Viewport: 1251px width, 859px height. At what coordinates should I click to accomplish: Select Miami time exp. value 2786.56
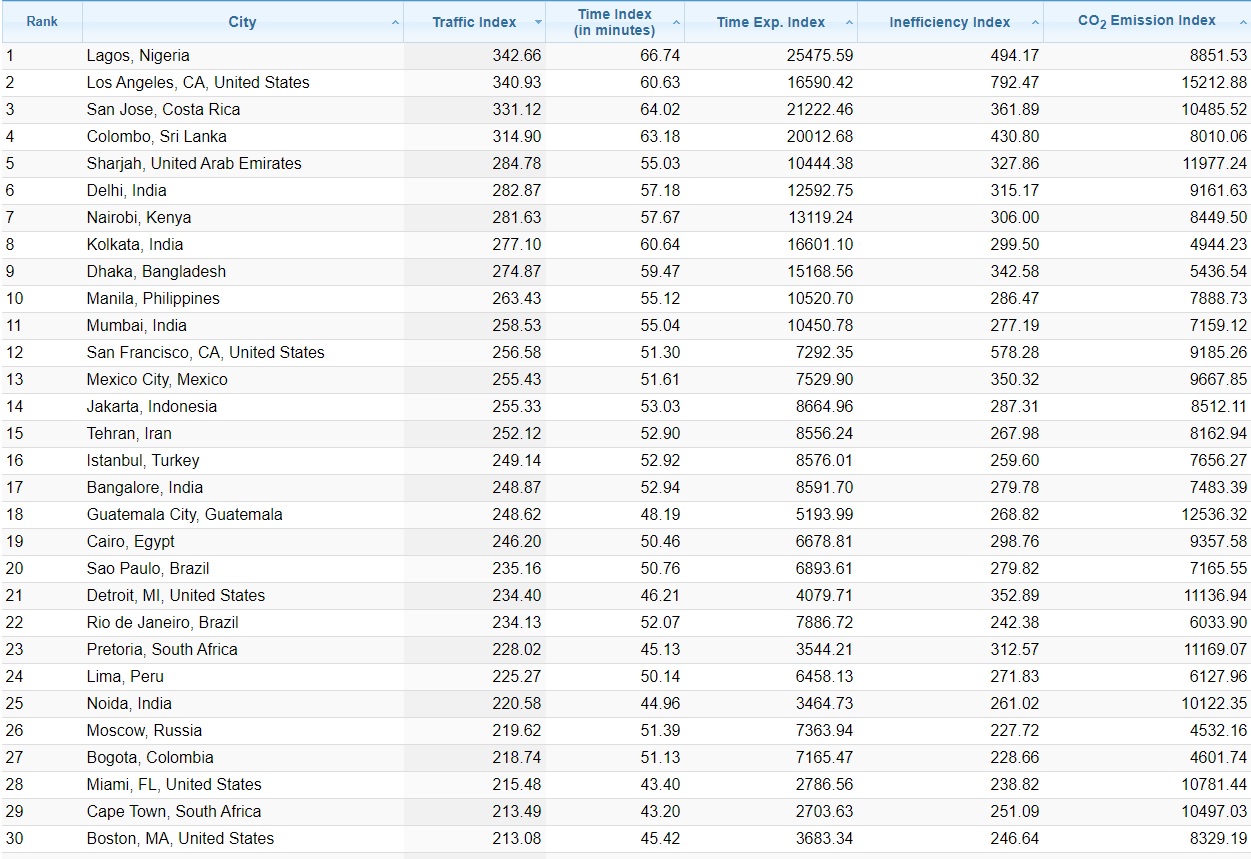(824, 784)
